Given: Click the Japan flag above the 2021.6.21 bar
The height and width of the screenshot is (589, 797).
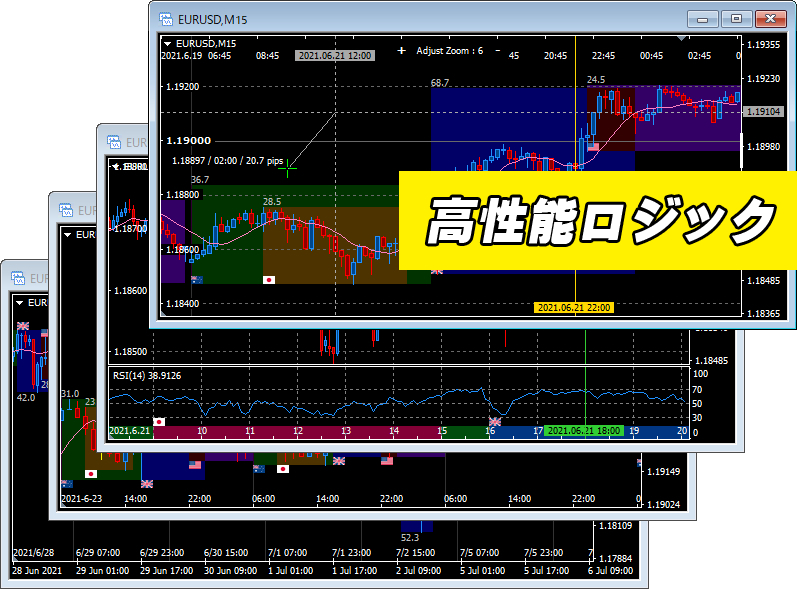Looking at the screenshot, I should 159,422.
